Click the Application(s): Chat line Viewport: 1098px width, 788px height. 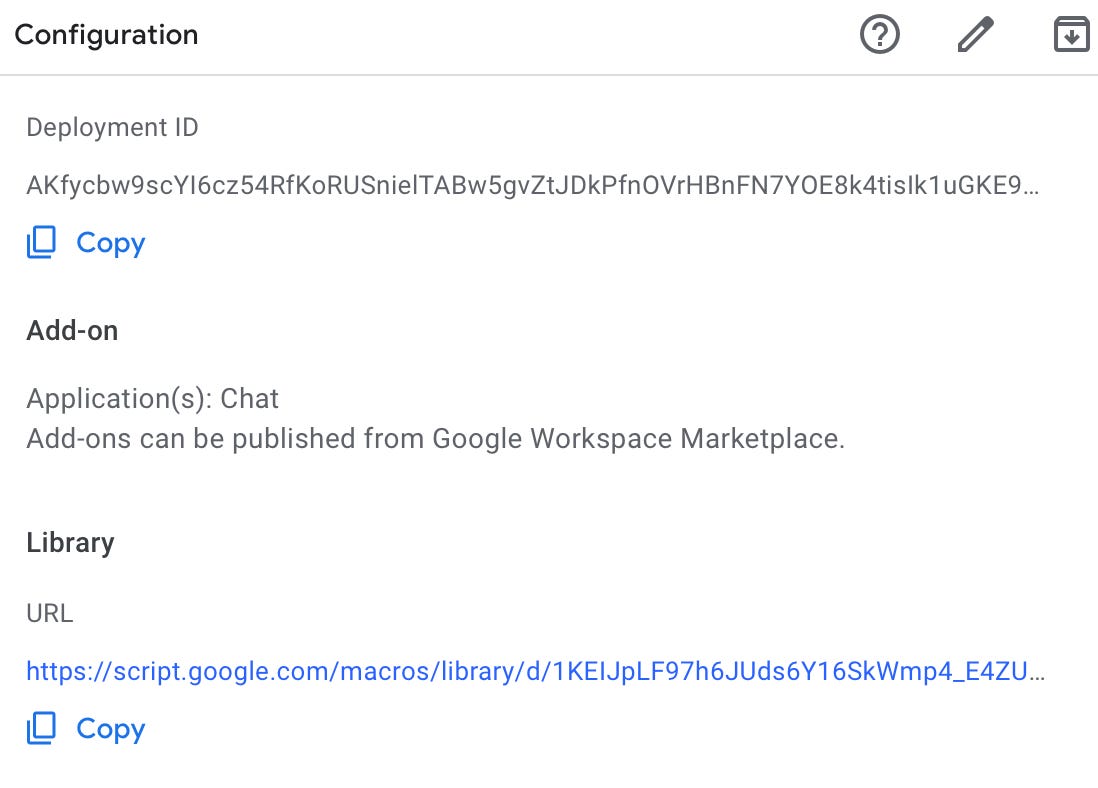pyautogui.click(x=152, y=399)
